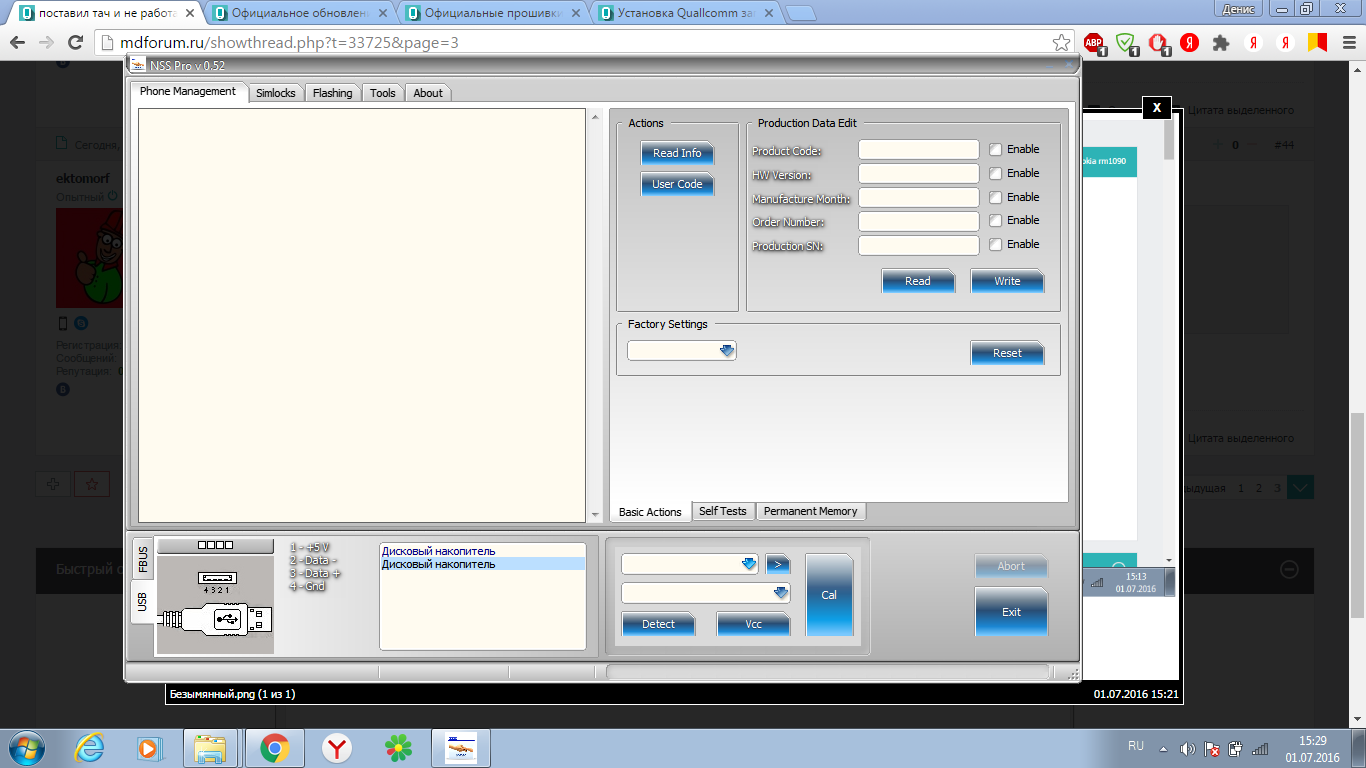This screenshot has height=768, width=1366.
Task: Show the About tab
Action: point(428,93)
